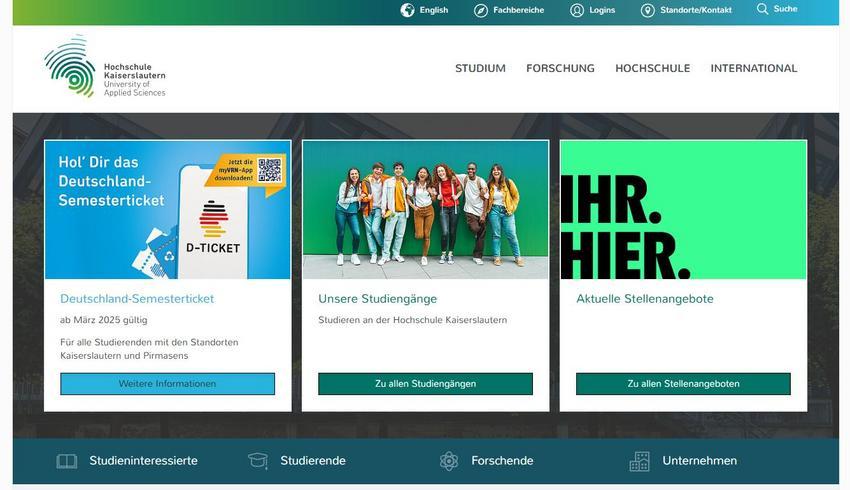
Task: Open the Unsere Studiengänge heading link
Action: tap(377, 299)
